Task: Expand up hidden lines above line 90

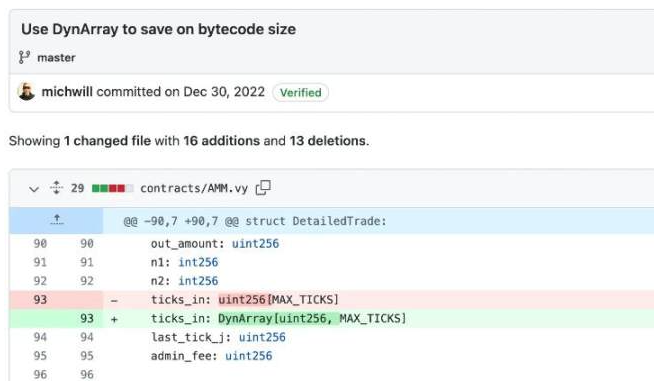Action: [x=56, y=220]
